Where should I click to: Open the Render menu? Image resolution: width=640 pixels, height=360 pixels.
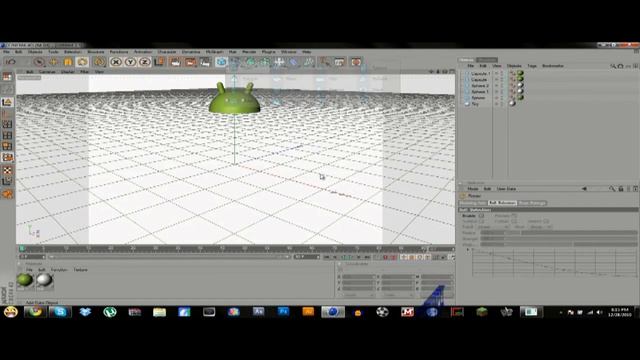tap(249, 52)
